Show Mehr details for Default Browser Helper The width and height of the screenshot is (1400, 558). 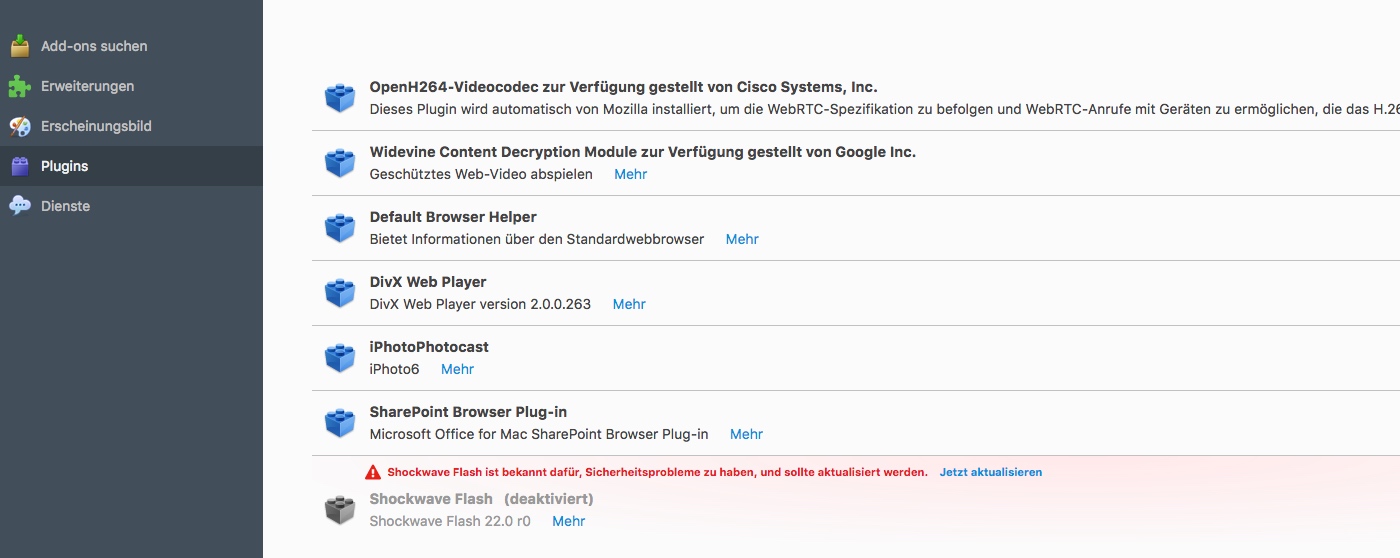[742, 239]
